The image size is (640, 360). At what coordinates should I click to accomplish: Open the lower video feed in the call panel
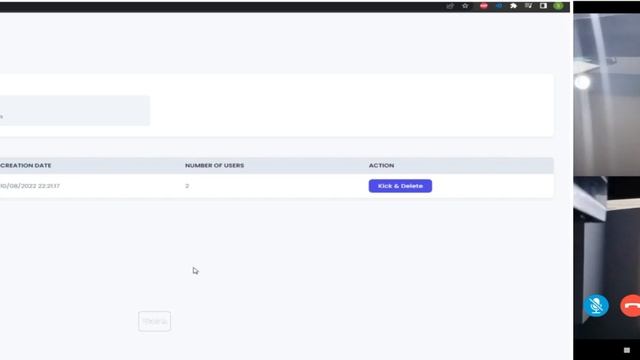pyautogui.click(x=607, y=257)
